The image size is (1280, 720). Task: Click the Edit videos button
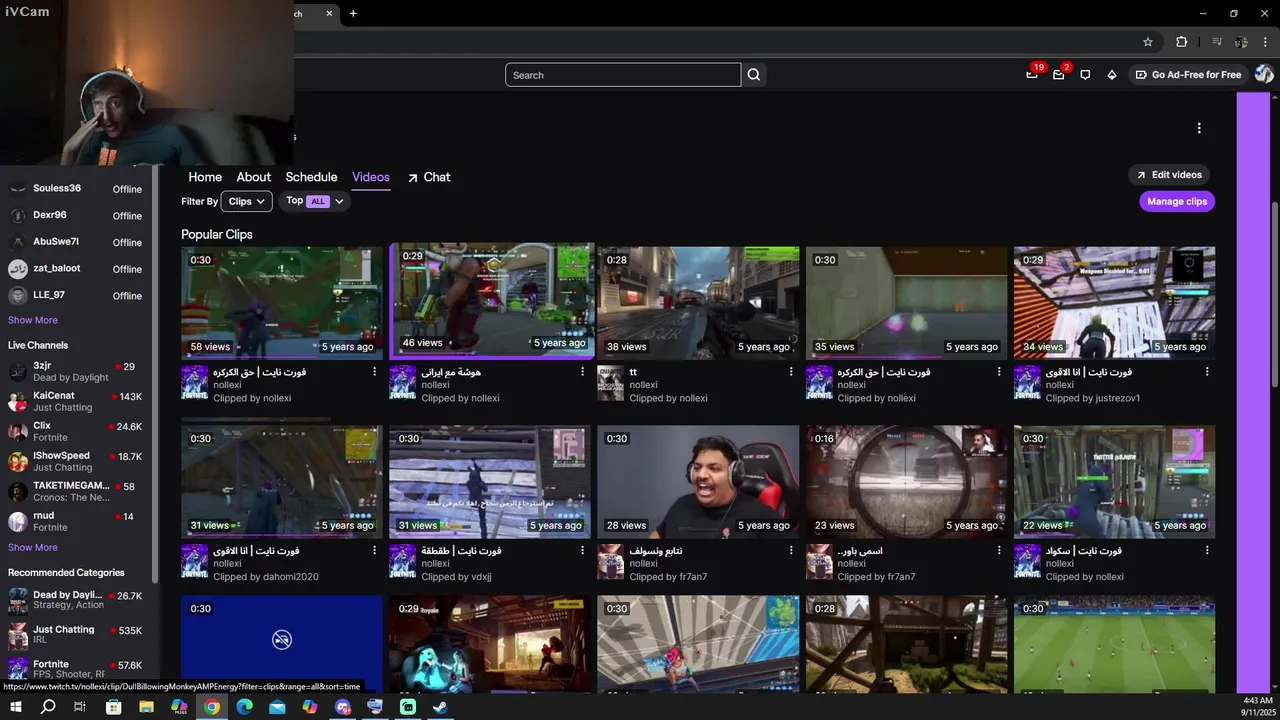pyautogui.click(x=1169, y=175)
